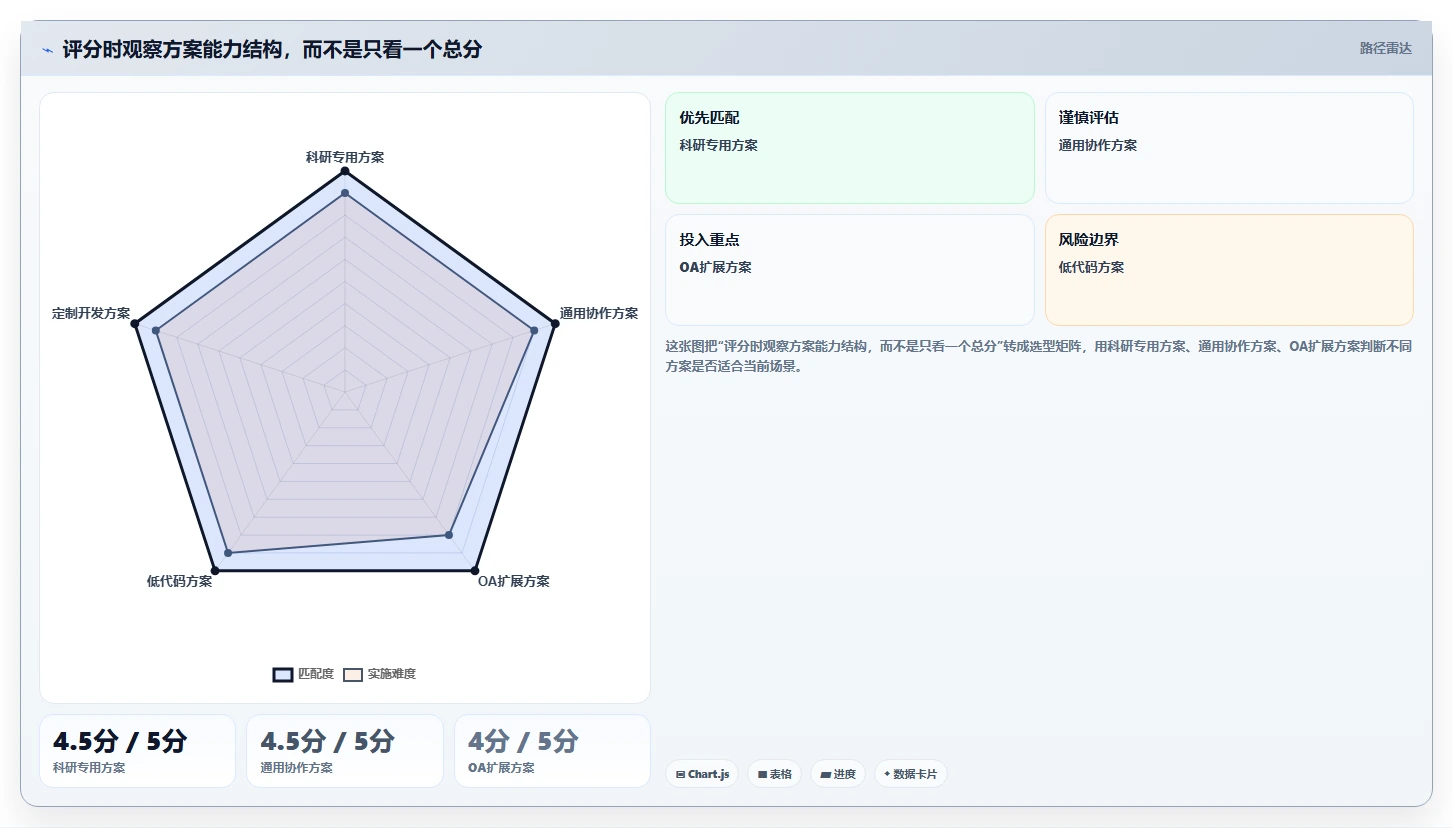
Task: Click the 实施难度 legend color box
Action: click(x=353, y=674)
